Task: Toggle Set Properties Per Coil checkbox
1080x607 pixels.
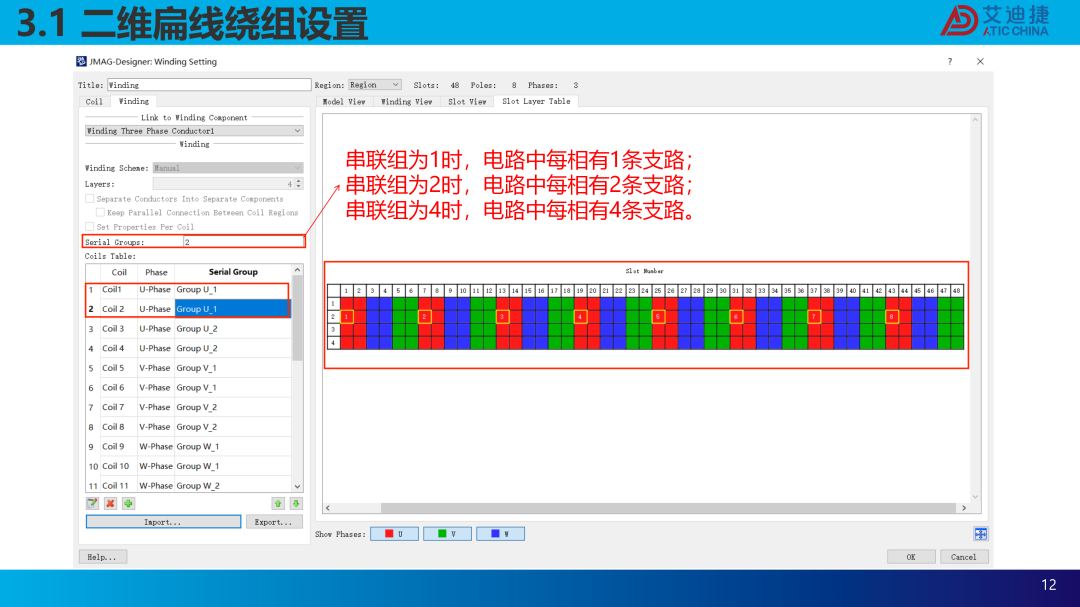Action: pyautogui.click(x=90, y=227)
